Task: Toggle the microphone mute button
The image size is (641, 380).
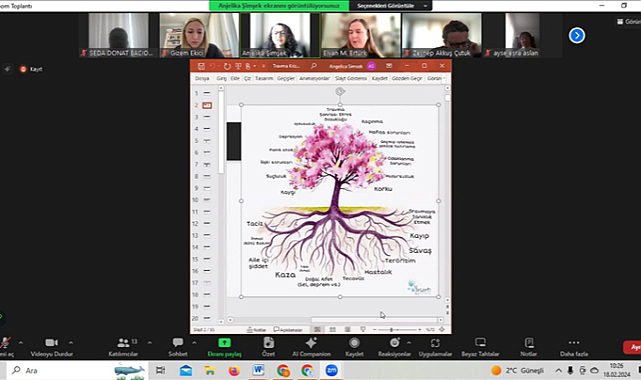Action: (6, 347)
